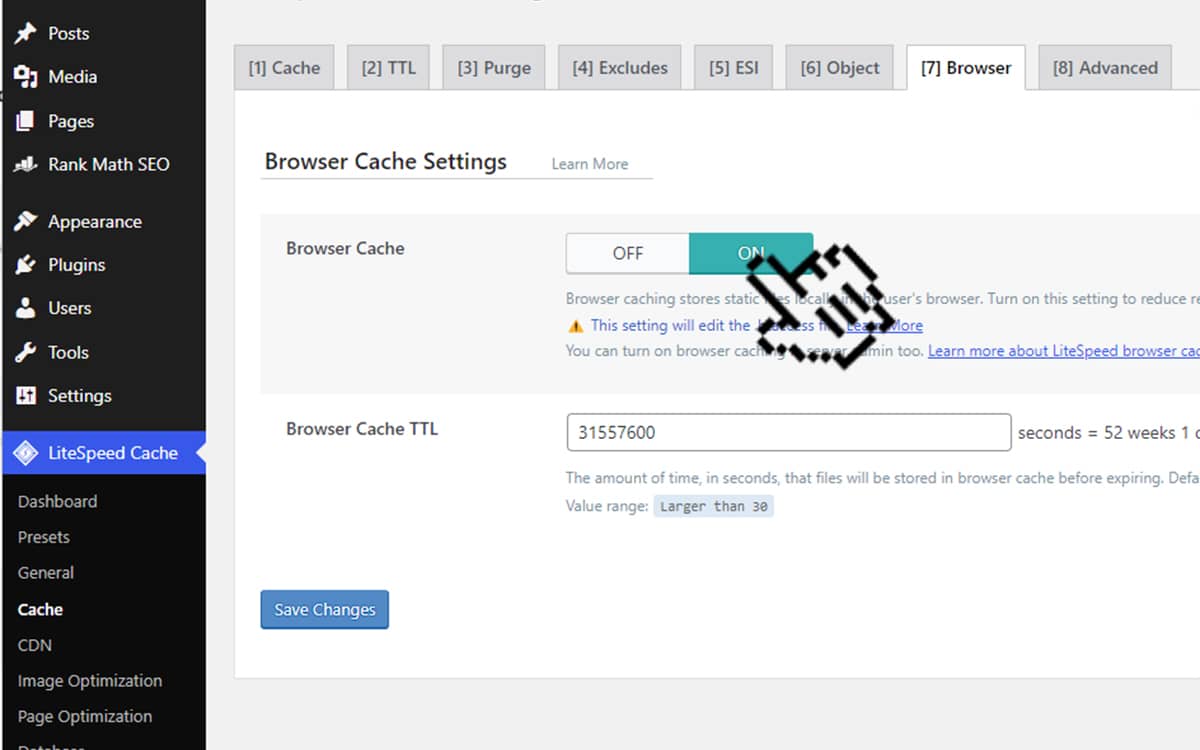Screen dimensions: 1200x750
Task: Open the Image Optimization submenu
Action: coord(90,680)
